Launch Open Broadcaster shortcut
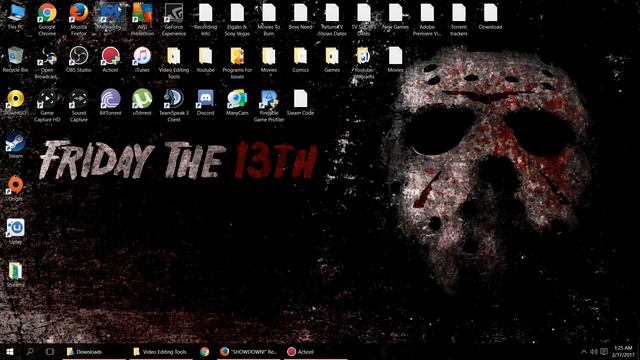This screenshot has height=360, width=640. tap(47, 63)
